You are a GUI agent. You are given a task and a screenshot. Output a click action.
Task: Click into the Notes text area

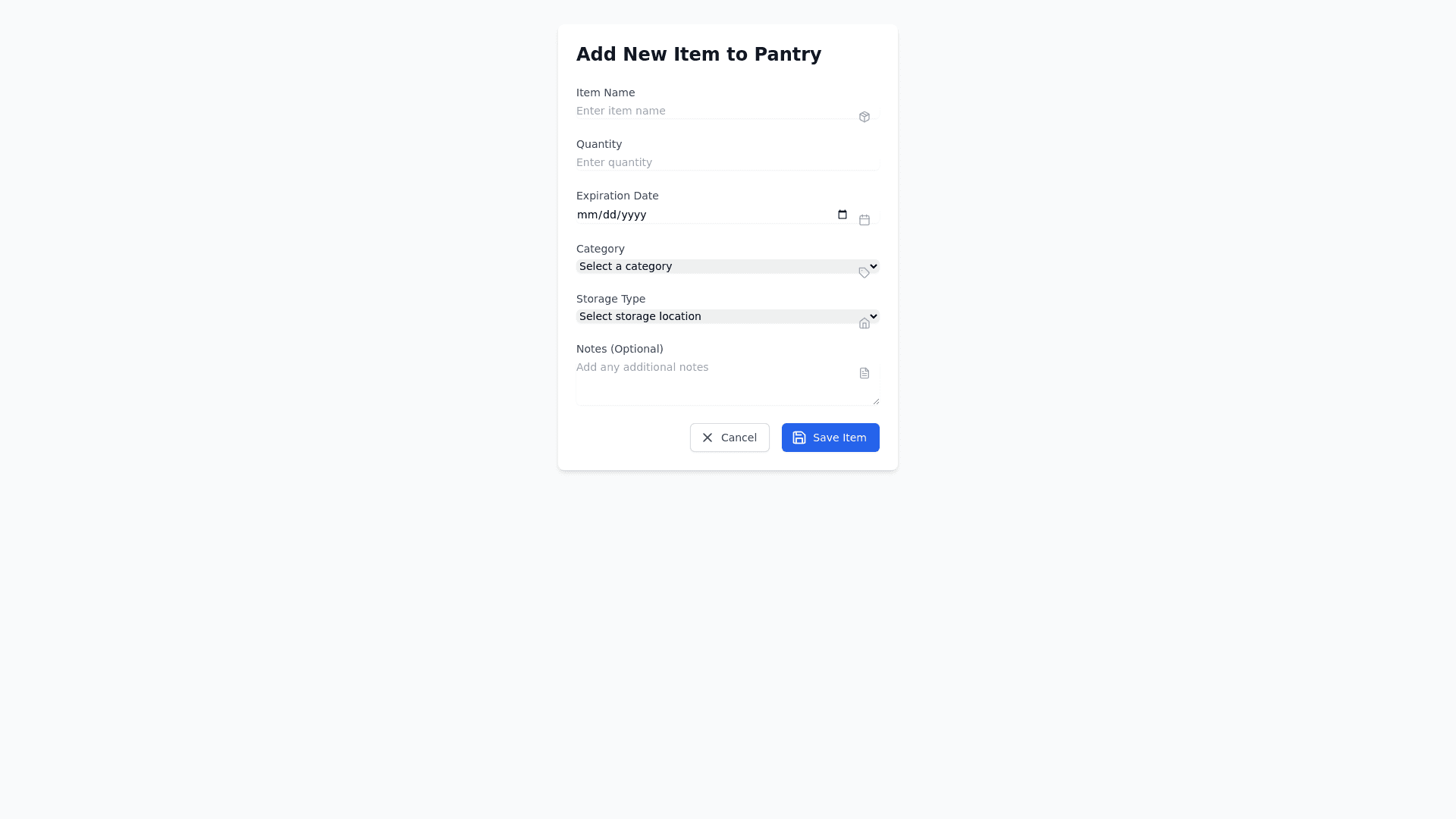point(713,383)
